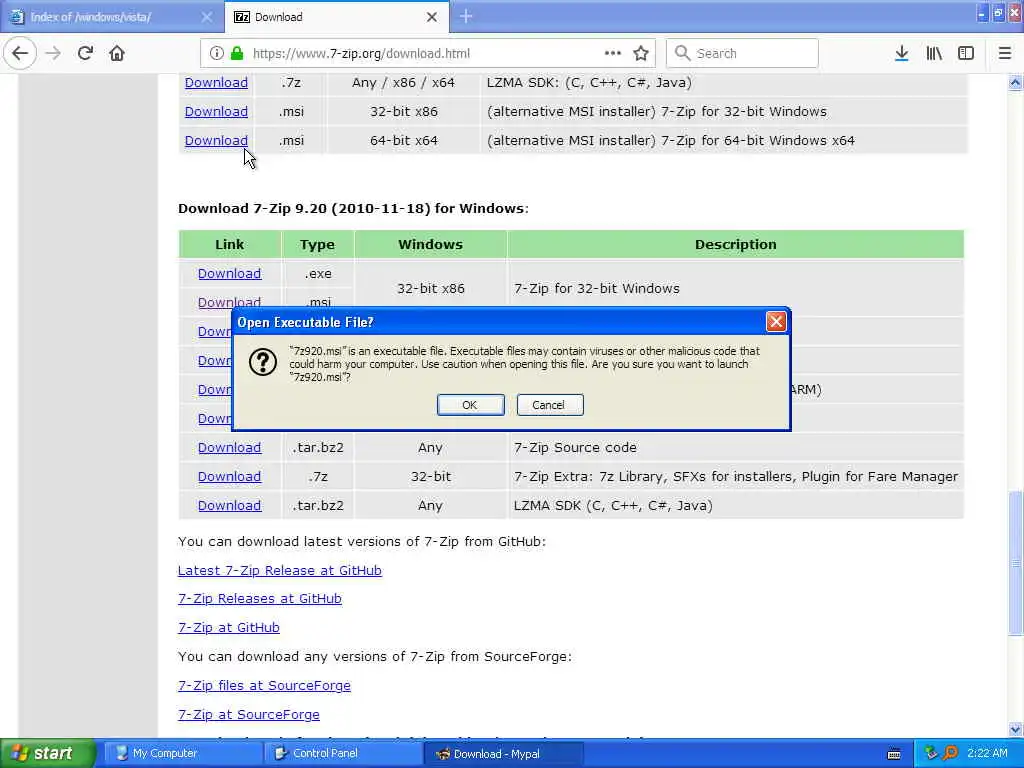Switch to Control Panel taskbar window

[342, 754]
